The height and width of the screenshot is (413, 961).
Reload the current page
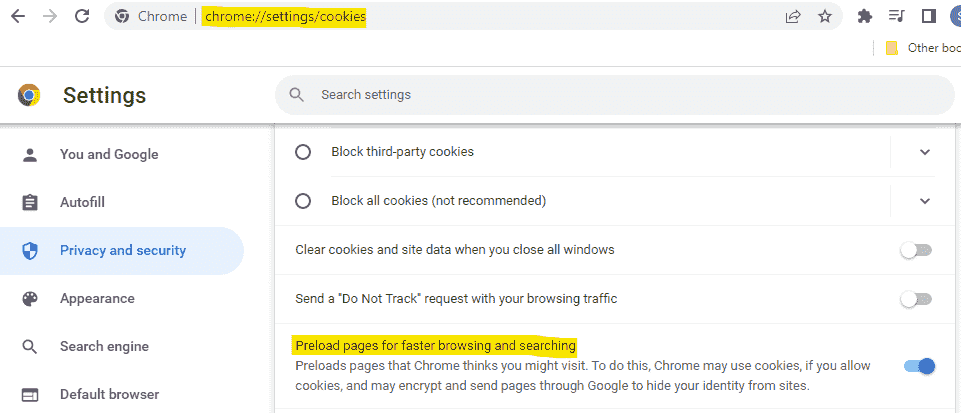pyautogui.click(x=82, y=16)
